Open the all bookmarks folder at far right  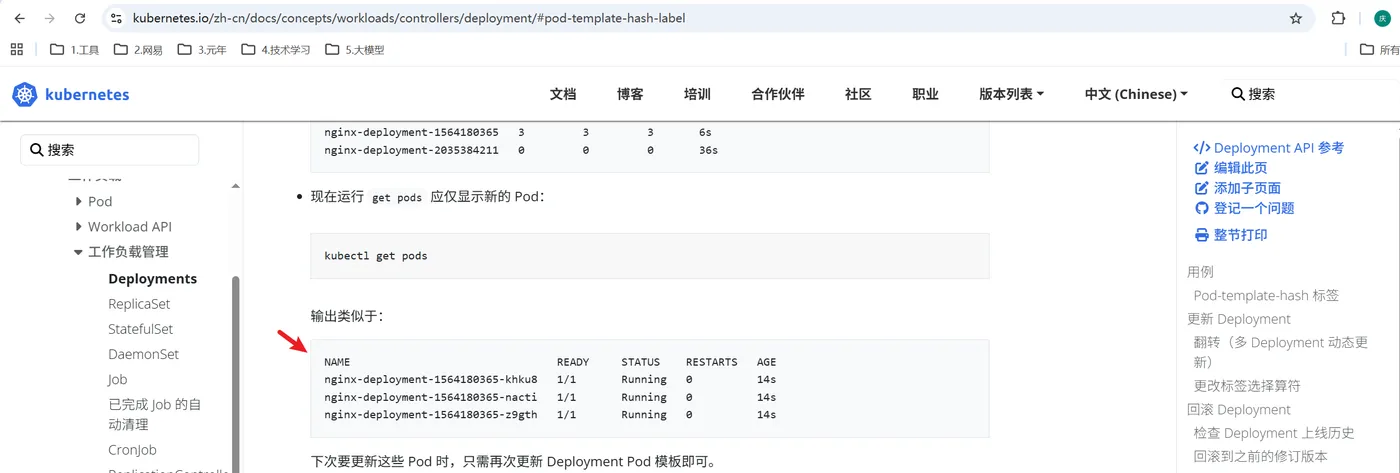point(1380,49)
